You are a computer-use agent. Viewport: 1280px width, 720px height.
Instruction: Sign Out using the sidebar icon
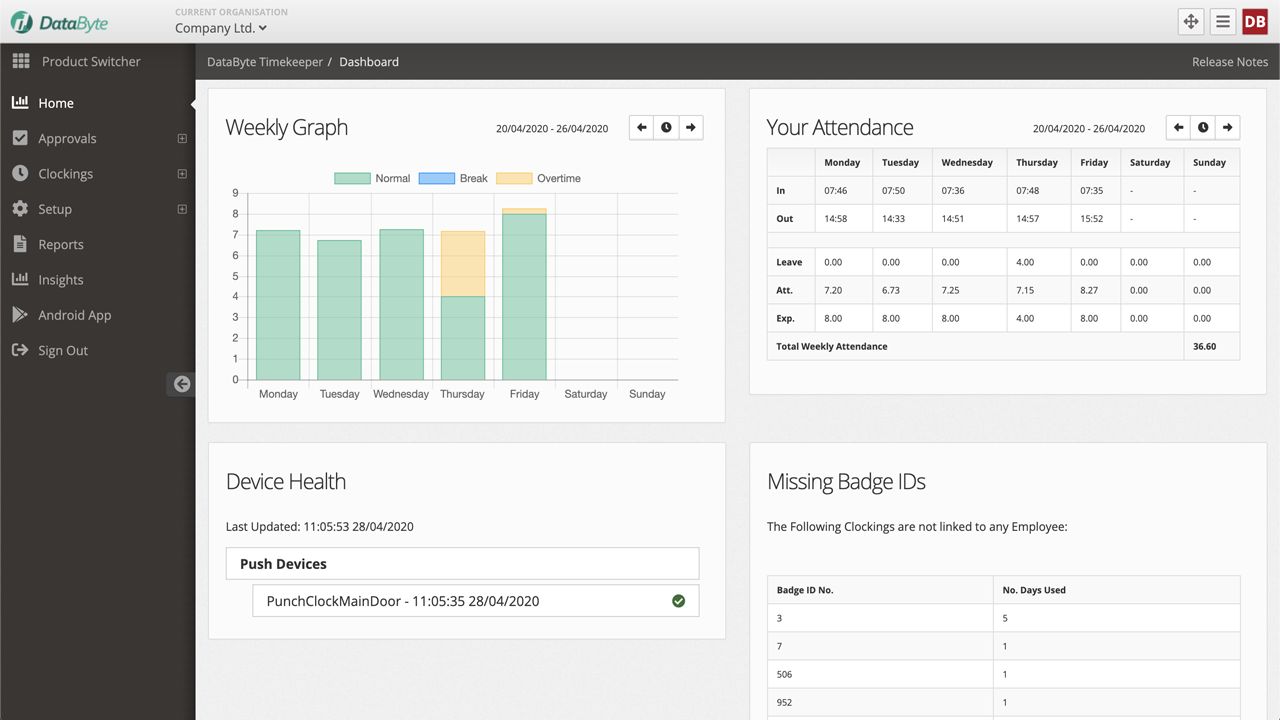pyautogui.click(x=20, y=350)
